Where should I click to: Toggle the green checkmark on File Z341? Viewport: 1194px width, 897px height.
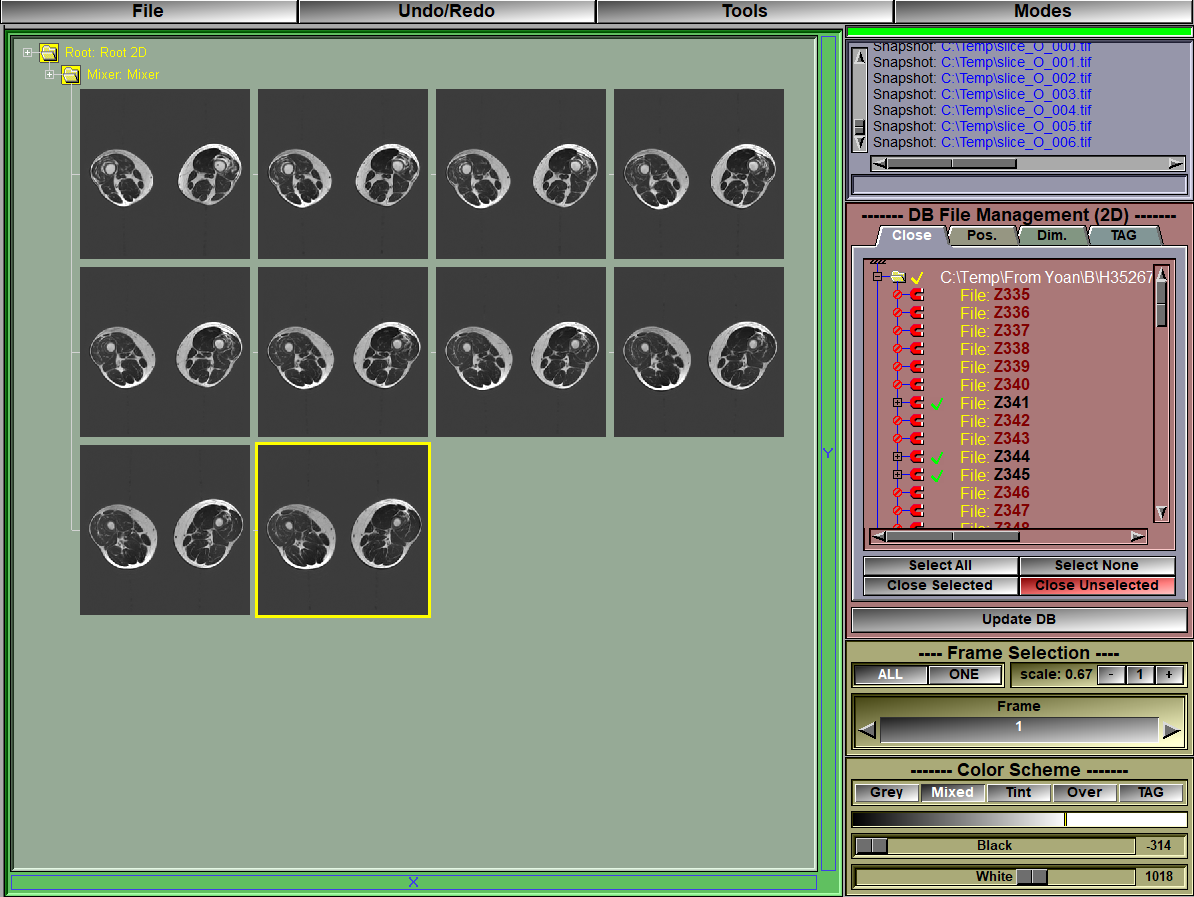(x=937, y=404)
